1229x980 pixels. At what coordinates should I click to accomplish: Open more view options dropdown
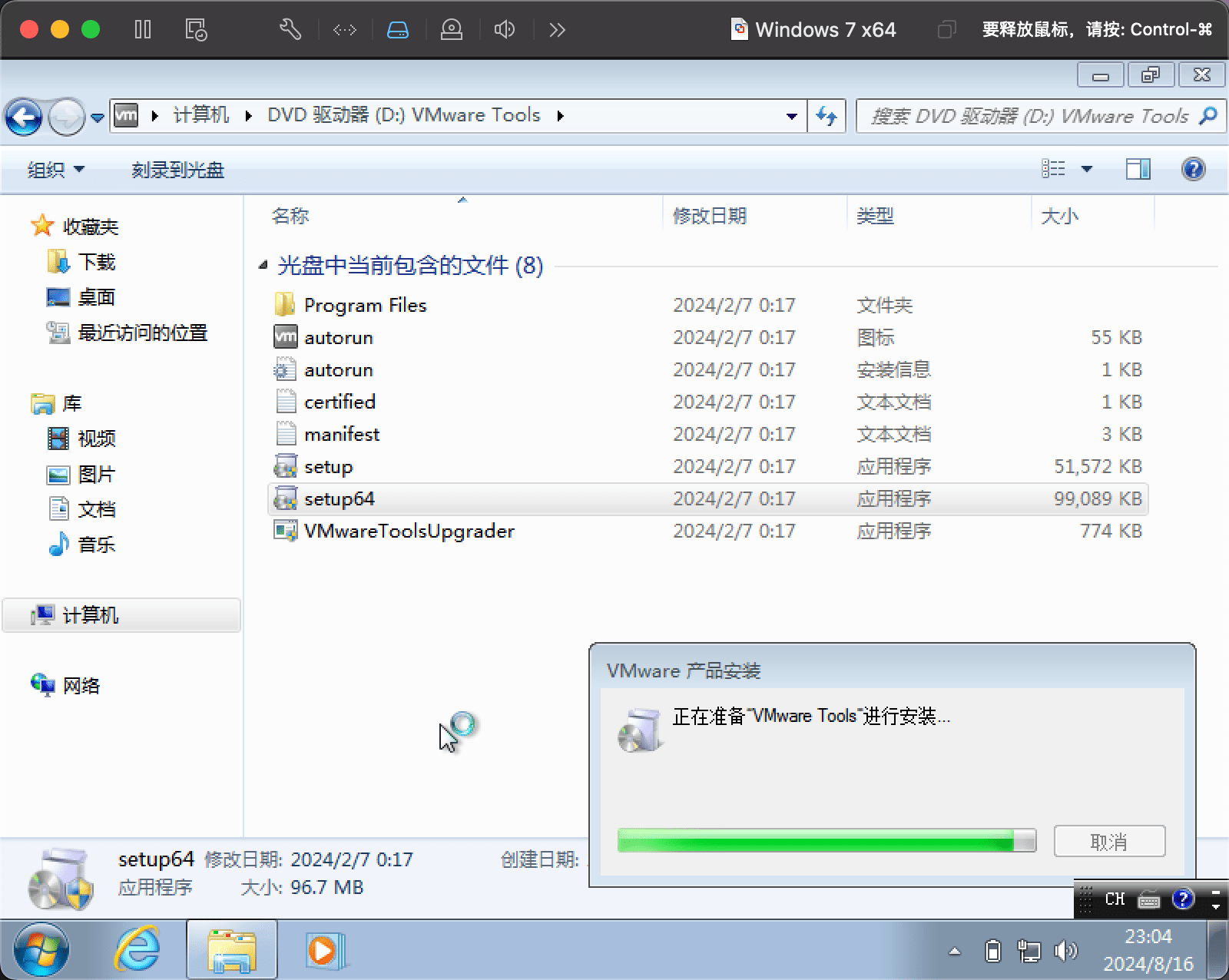click(x=1087, y=169)
